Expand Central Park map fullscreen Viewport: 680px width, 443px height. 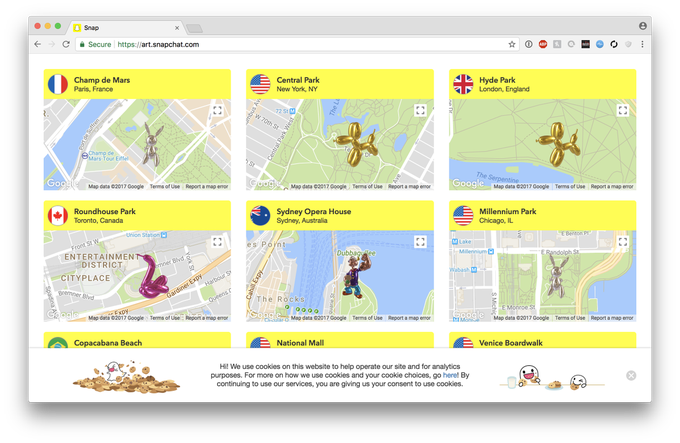(x=420, y=111)
